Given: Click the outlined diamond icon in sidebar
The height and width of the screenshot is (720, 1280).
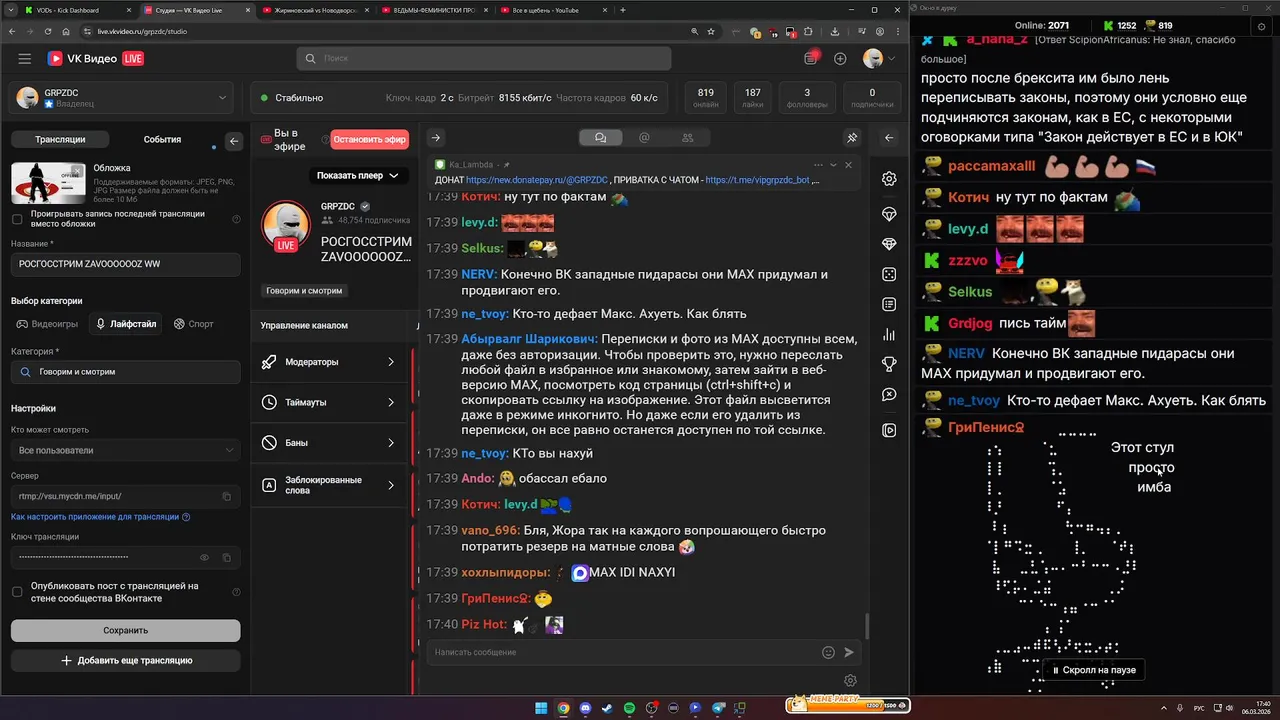Looking at the screenshot, I should [889, 214].
